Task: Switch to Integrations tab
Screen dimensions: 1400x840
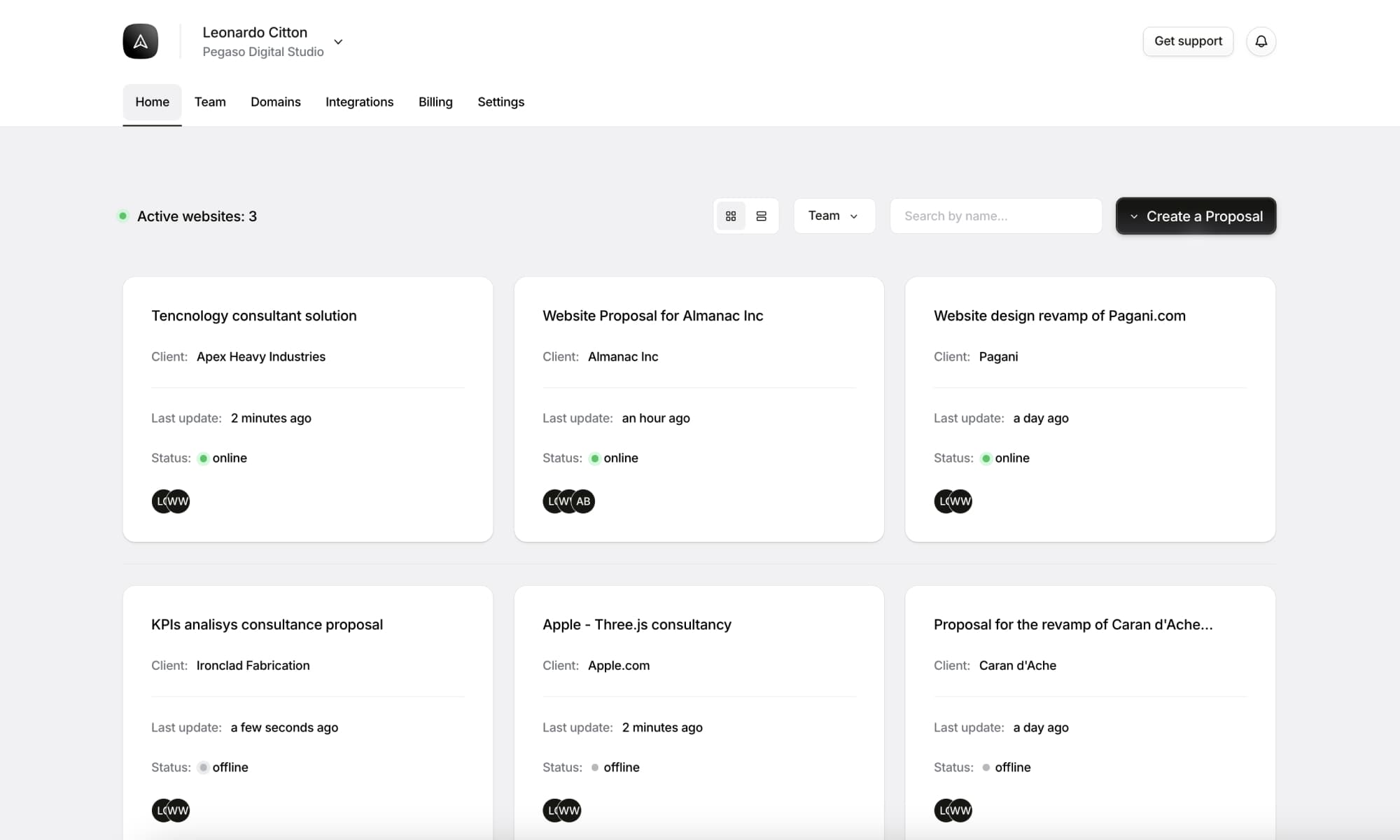Action: click(359, 102)
